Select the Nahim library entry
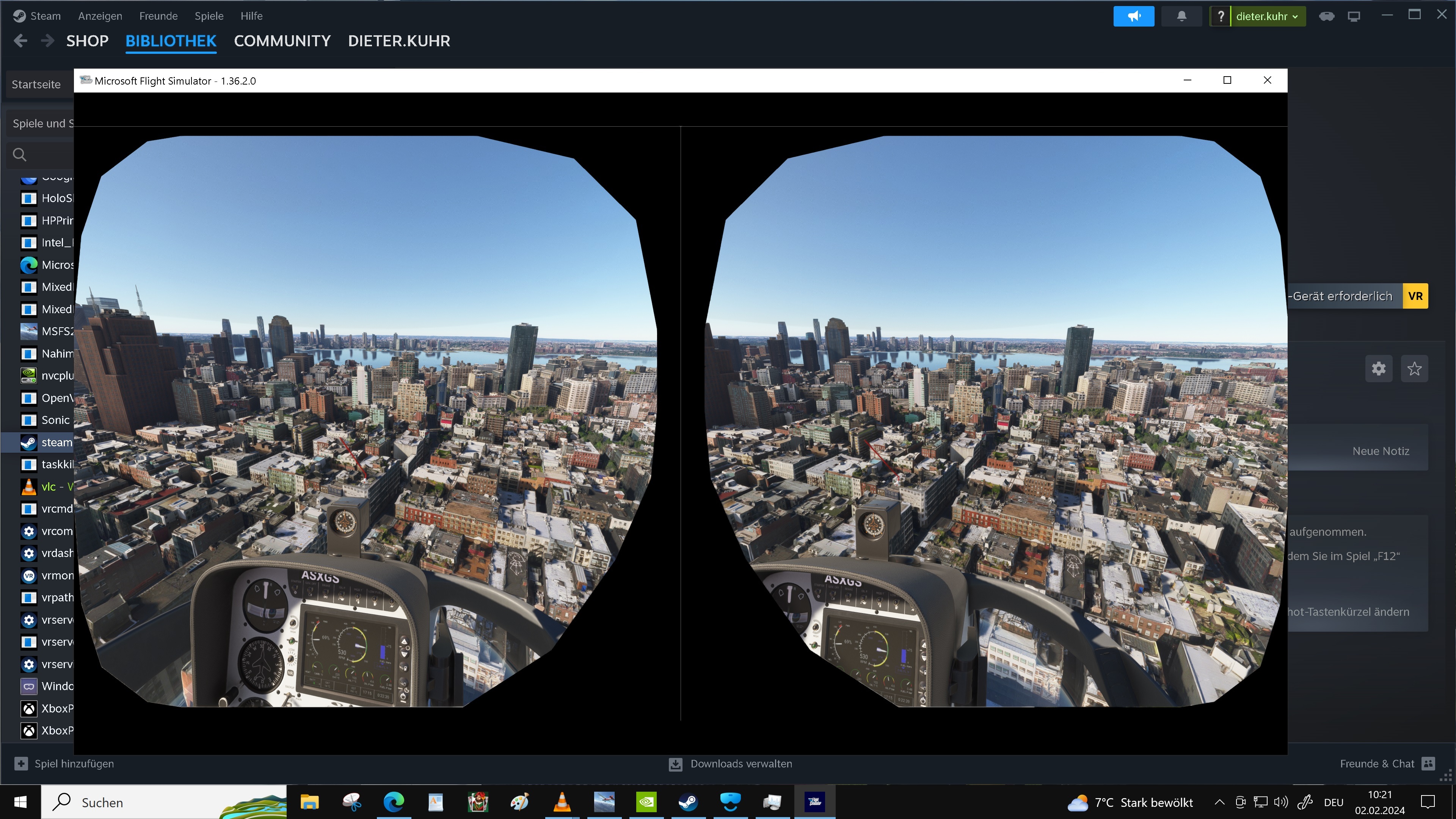1456x819 pixels. coord(47,353)
